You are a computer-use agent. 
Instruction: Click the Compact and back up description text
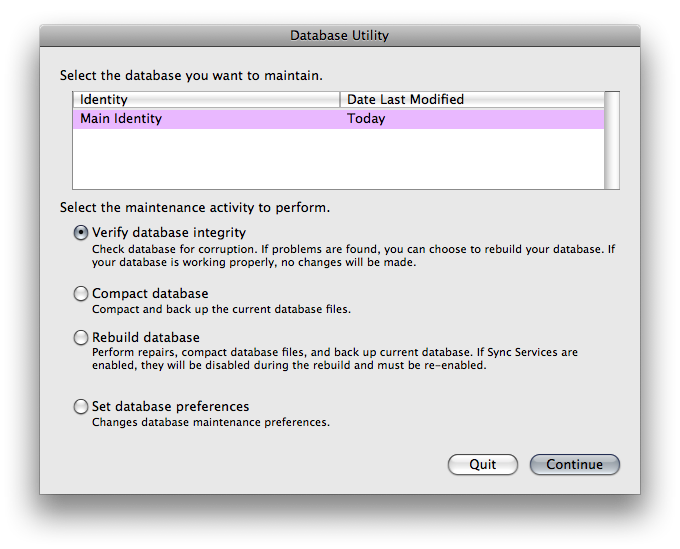coord(221,310)
